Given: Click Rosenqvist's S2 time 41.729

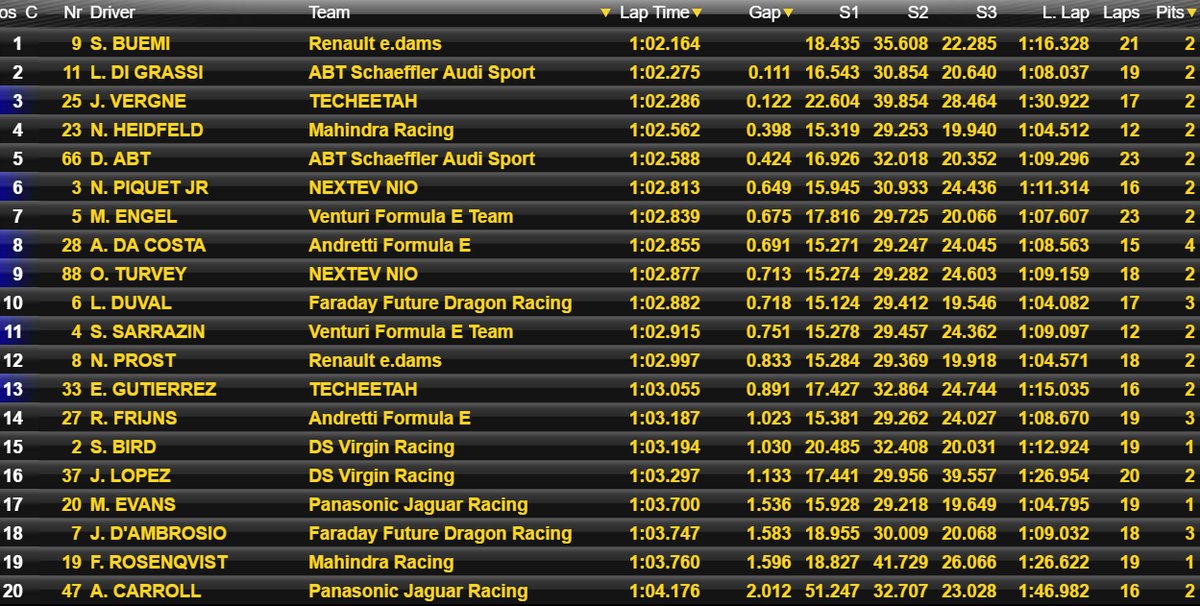Looking at the screenshot, I should point(903,562).
